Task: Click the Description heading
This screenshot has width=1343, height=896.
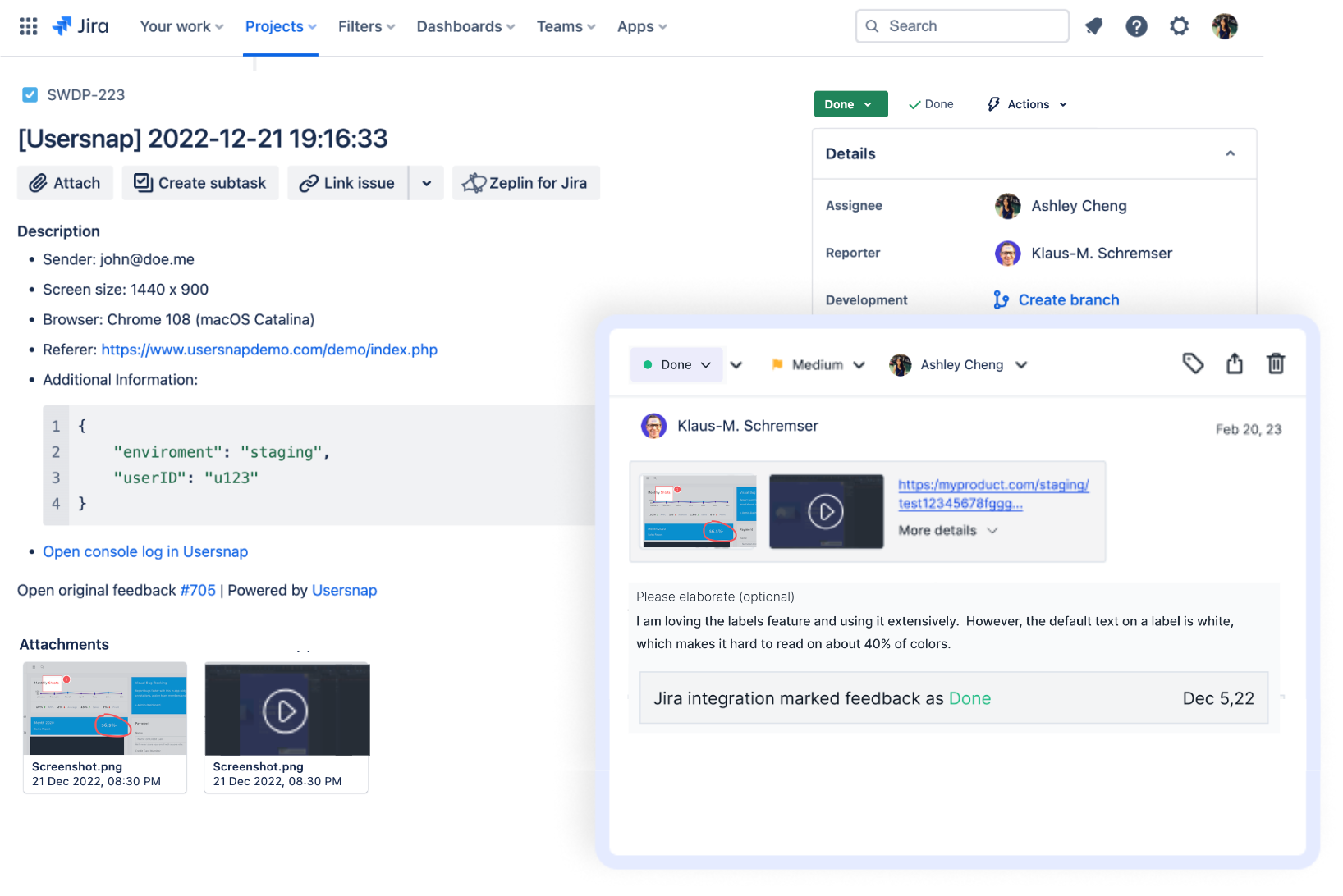Action: pos(58,231)
